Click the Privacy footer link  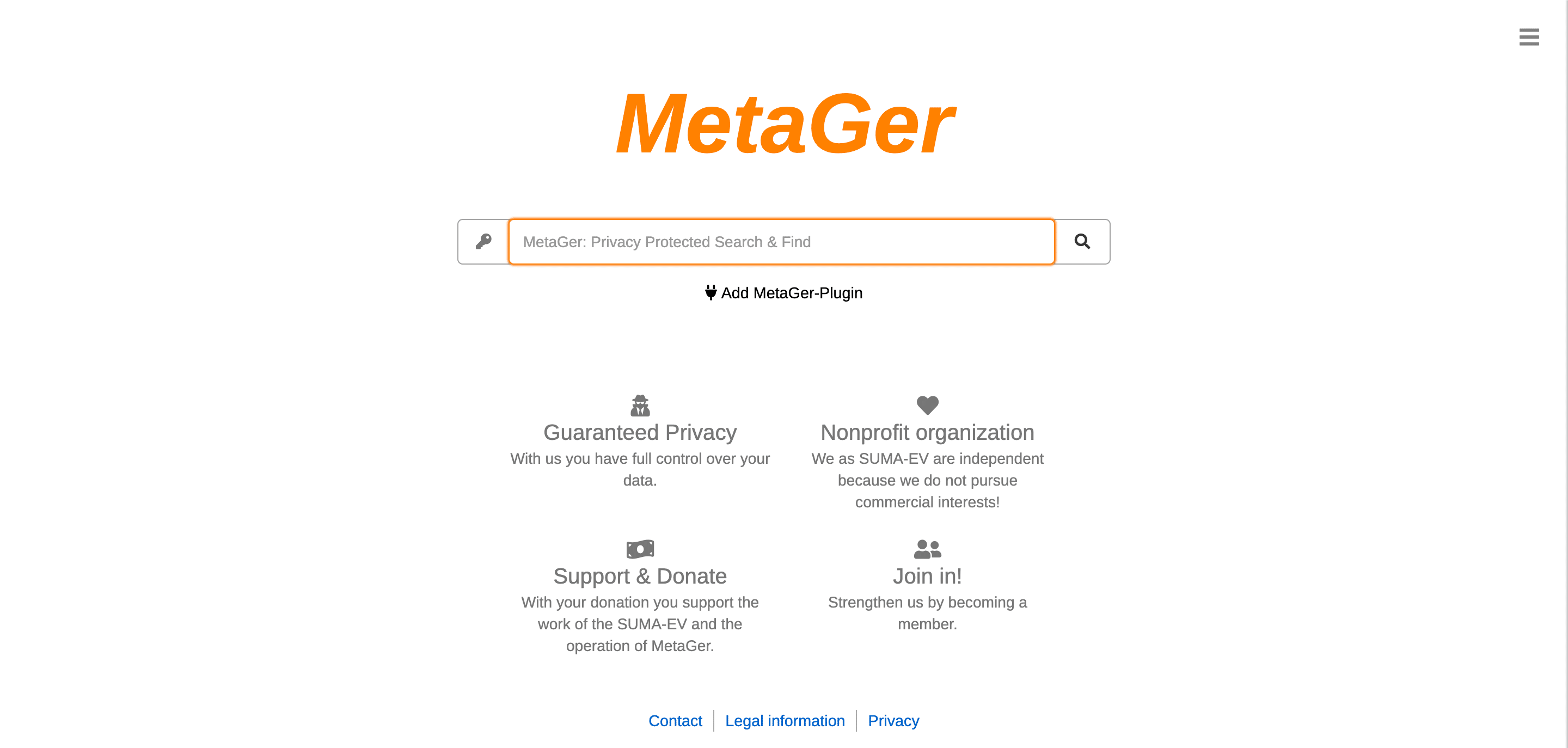[x=893, y=721]
